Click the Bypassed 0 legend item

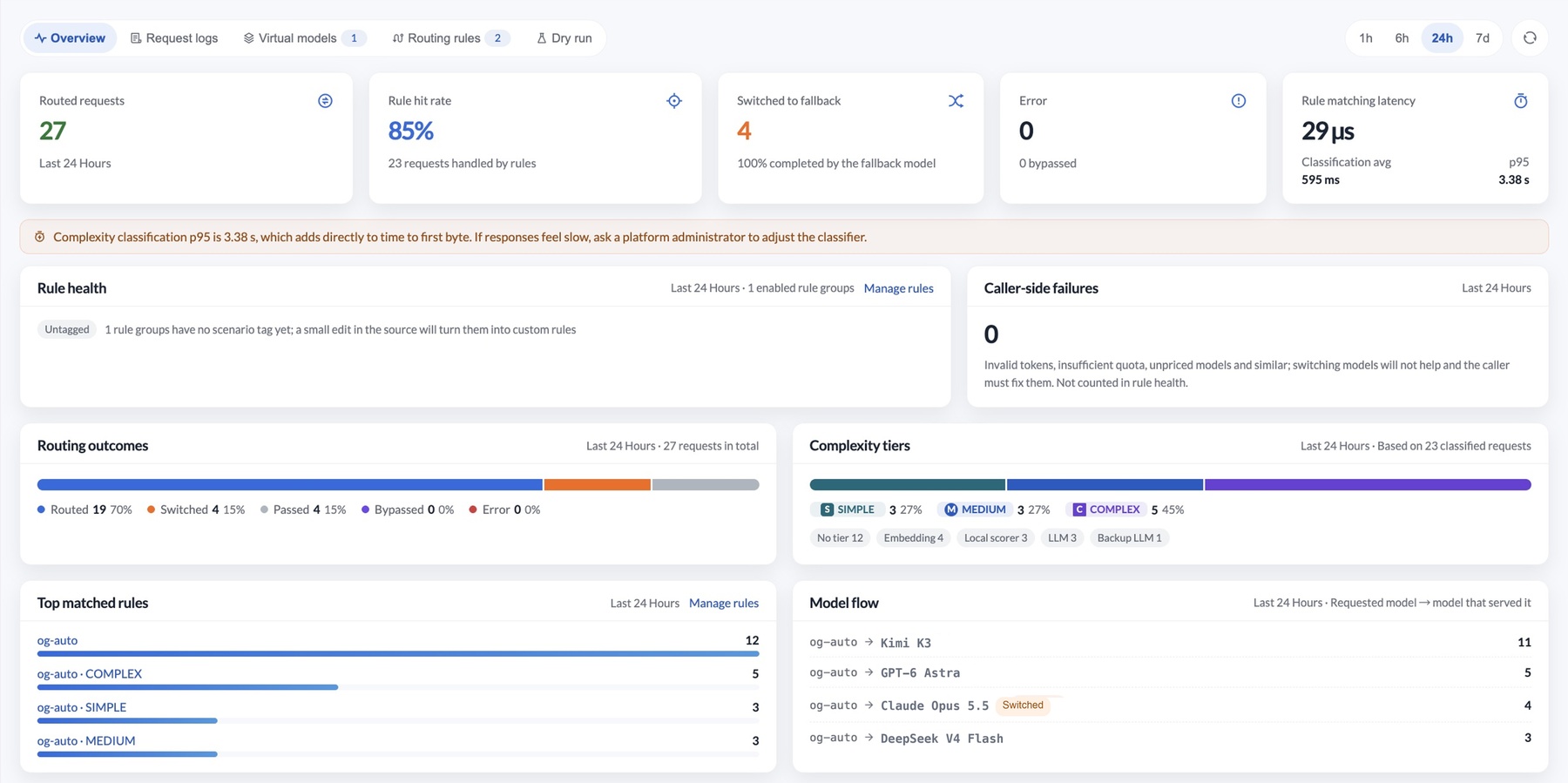[x=408, y=510]
